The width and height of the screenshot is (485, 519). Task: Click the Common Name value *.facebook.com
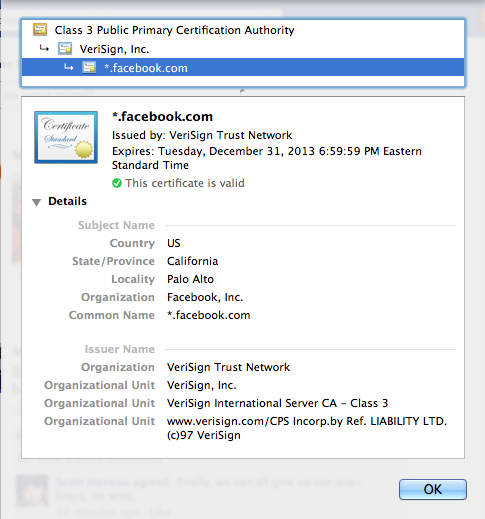209,315
